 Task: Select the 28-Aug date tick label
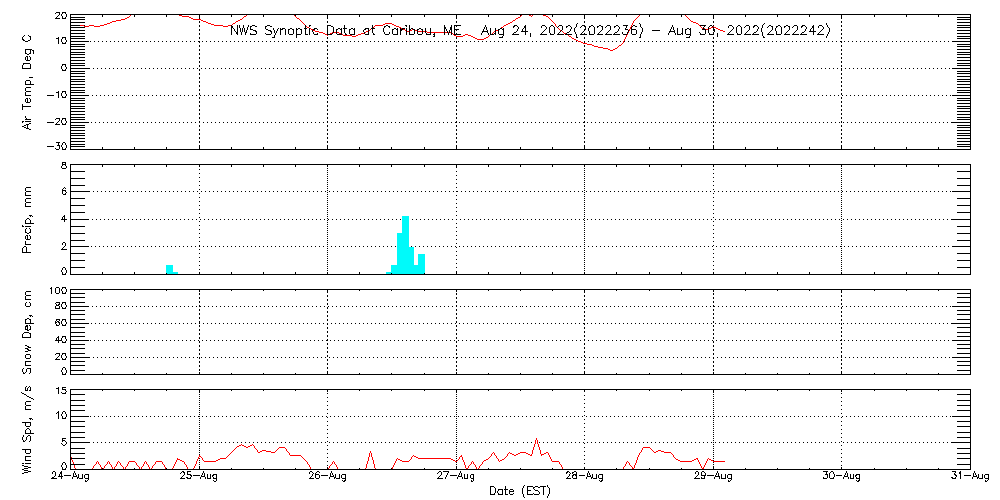(x=584, y=477)
